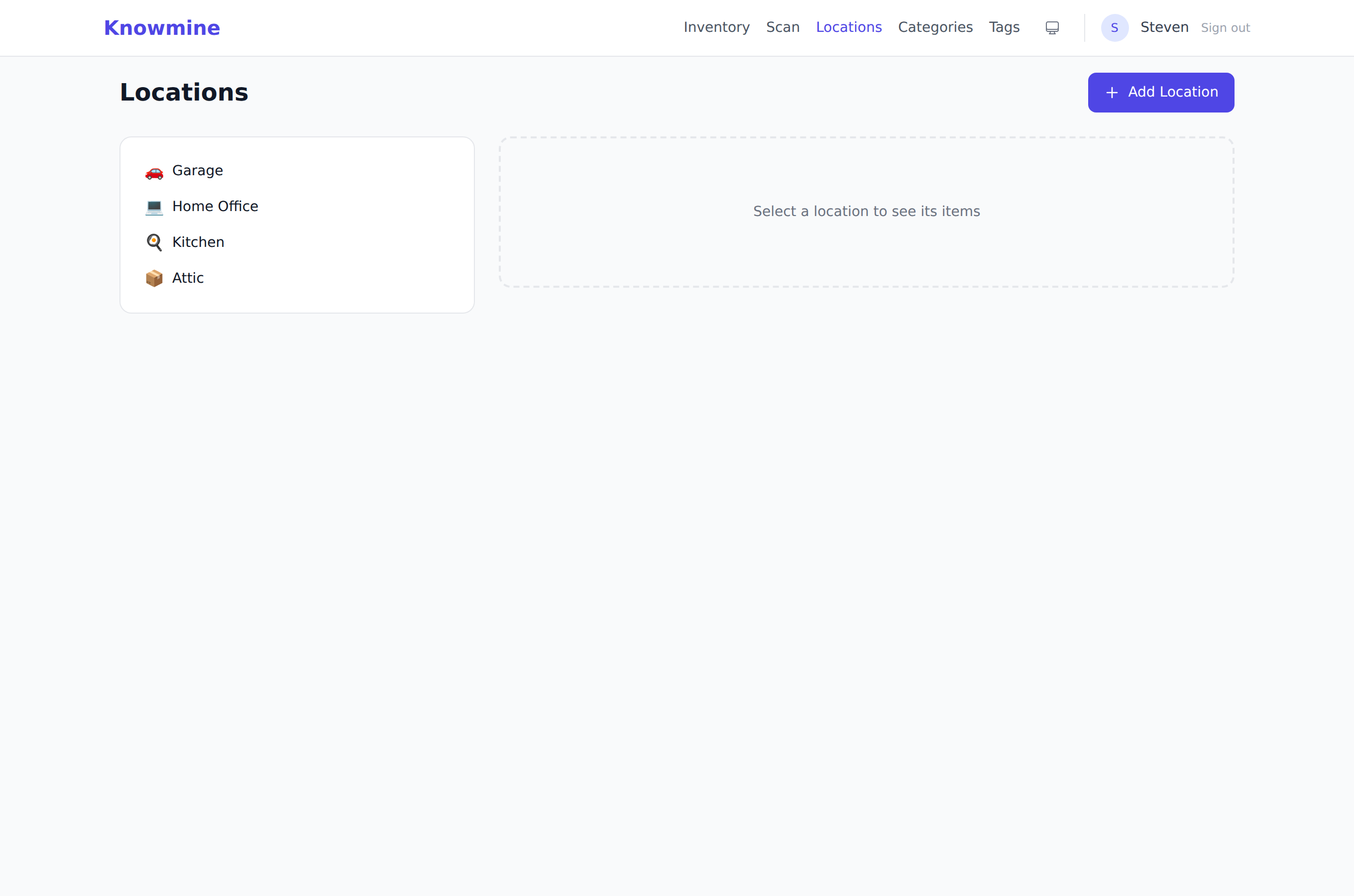1354x896 pixels.
Task: Select the Kitchen location
Action: pyautogui.click(x=297, y=242)
